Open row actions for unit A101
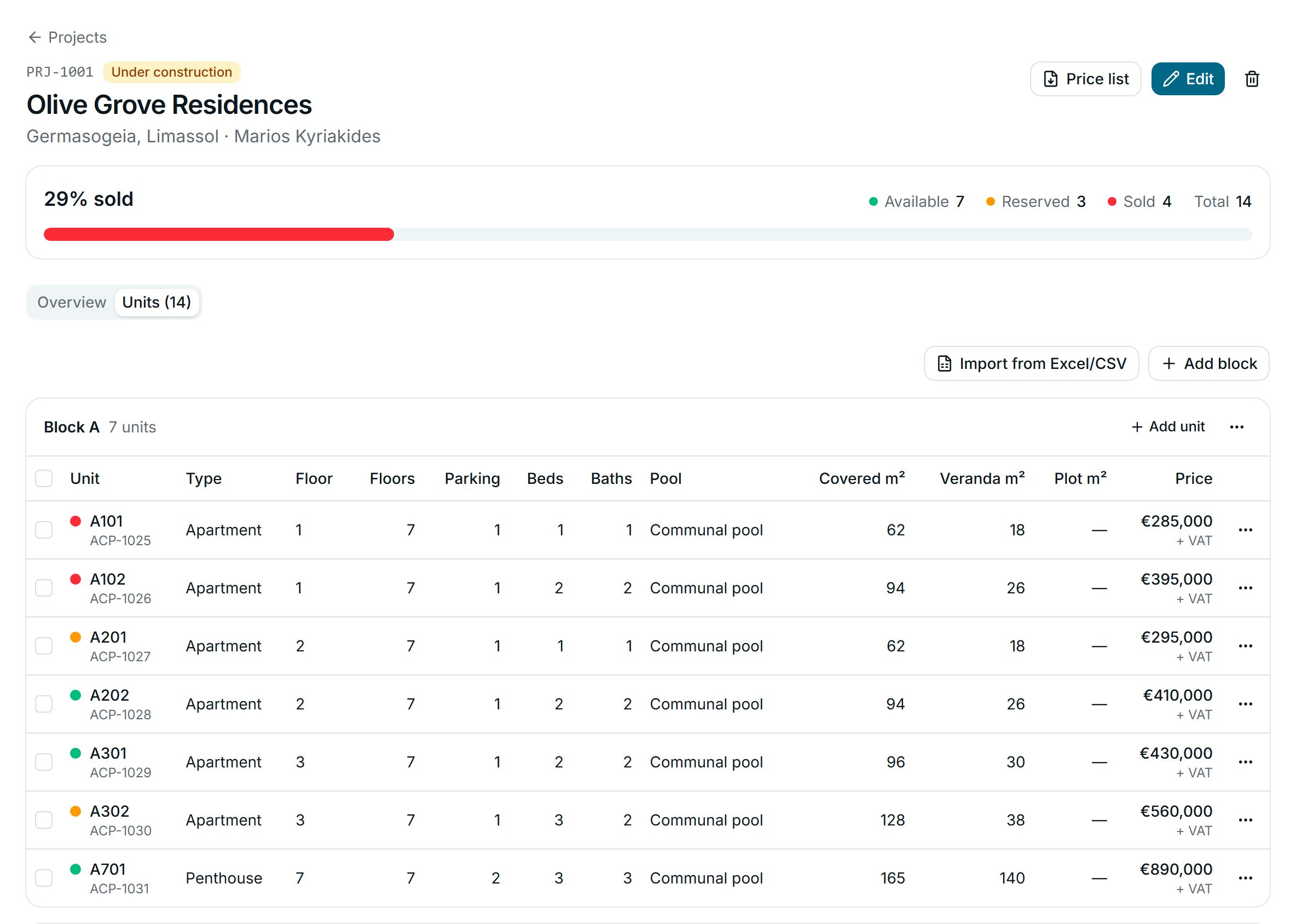The width and height of the screenshot is (1296, 924). click(x=1245, y=530)
